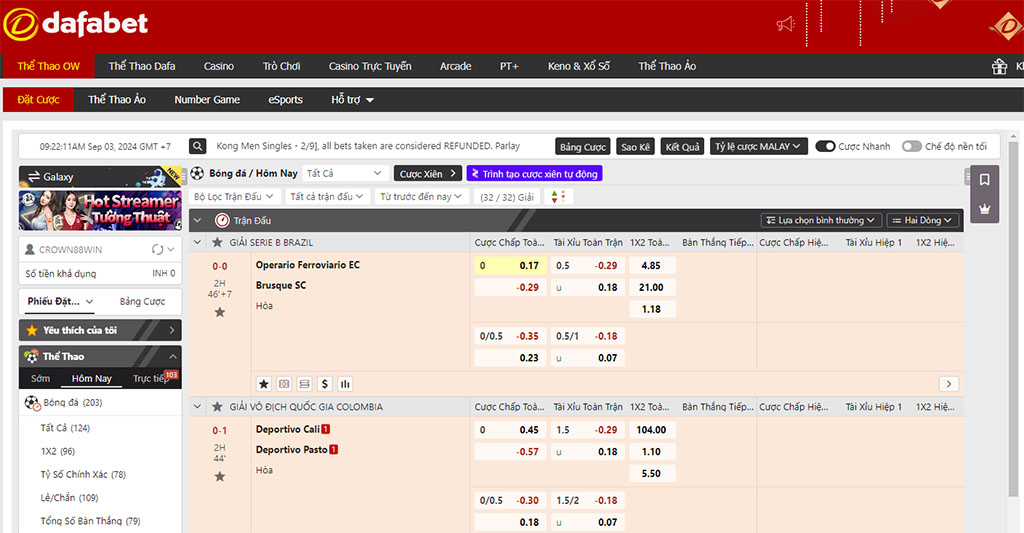This screenshot has width=1024, height=533.
Task: Click the refresh balance icon beside CROWN88WIN
Action: click(157, 249)
